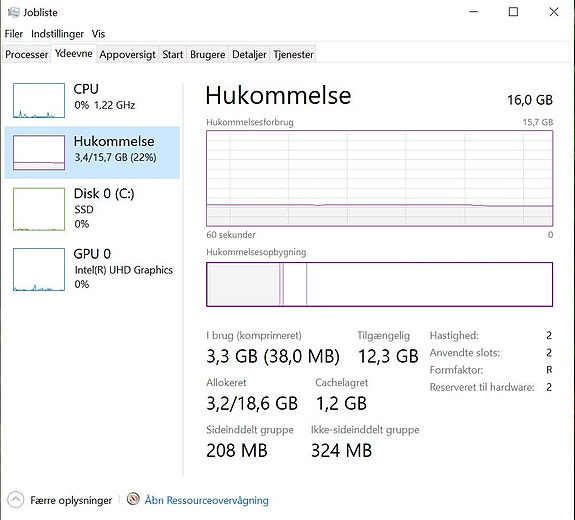Switch to the Tjenester tab
575x520 pixels.
coord(293,55)
